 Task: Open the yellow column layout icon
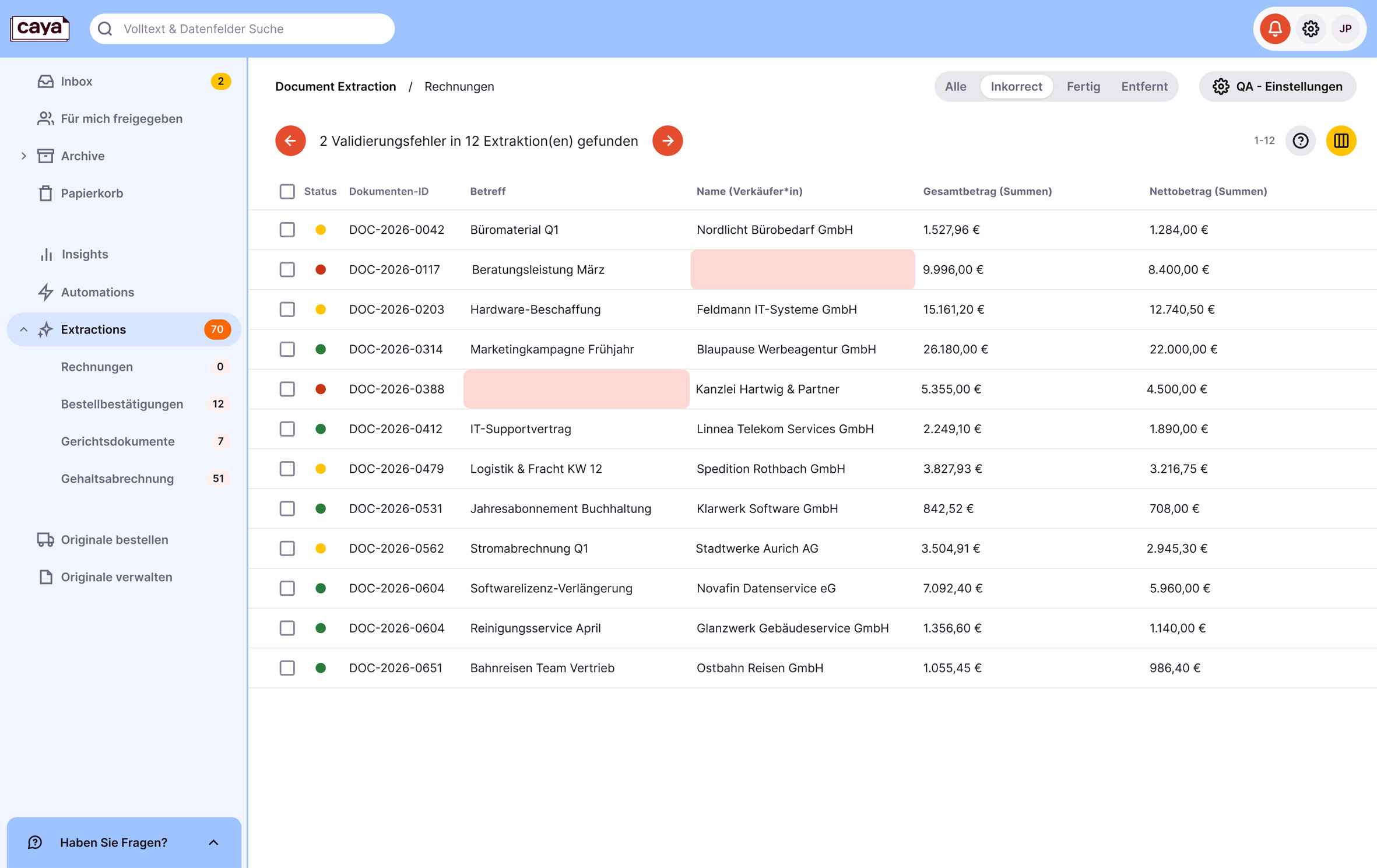coord(1341,140)
